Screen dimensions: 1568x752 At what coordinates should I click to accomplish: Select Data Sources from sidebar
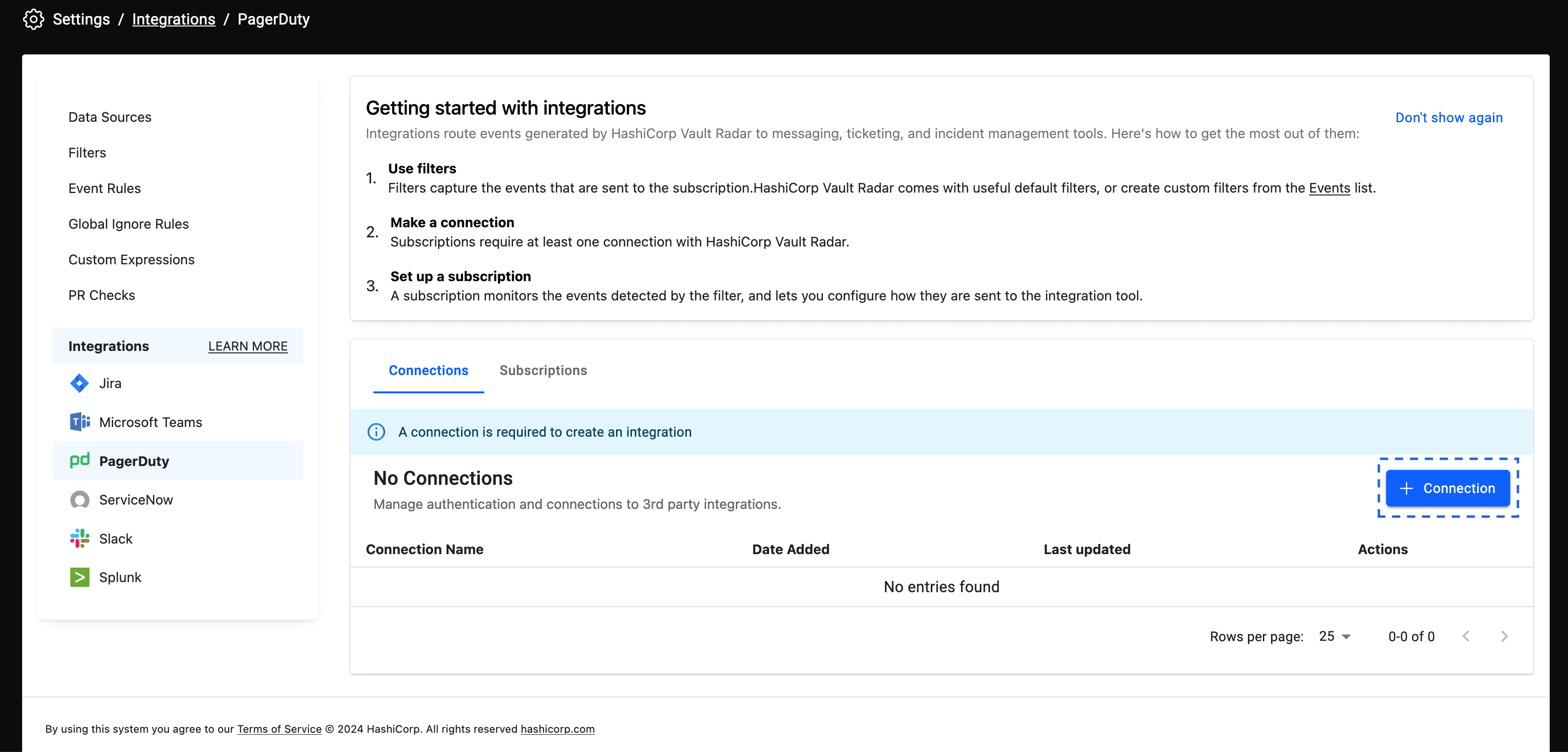(110, 117)
